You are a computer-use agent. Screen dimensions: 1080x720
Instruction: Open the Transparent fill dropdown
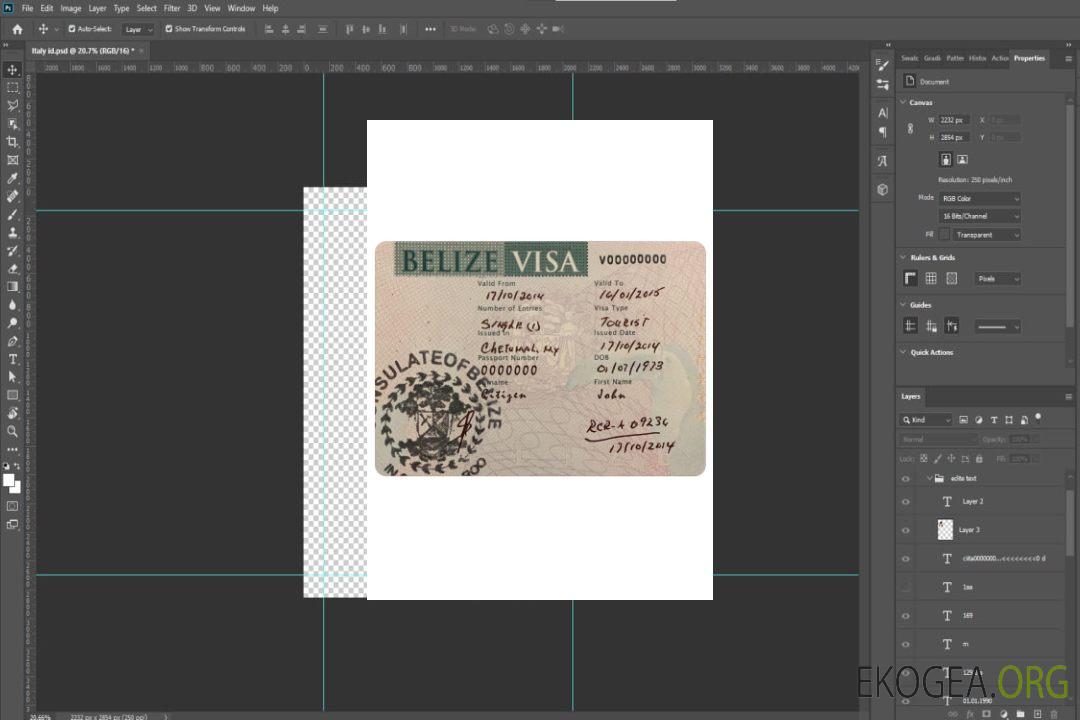pyautogui.click(x=986, y=235)
